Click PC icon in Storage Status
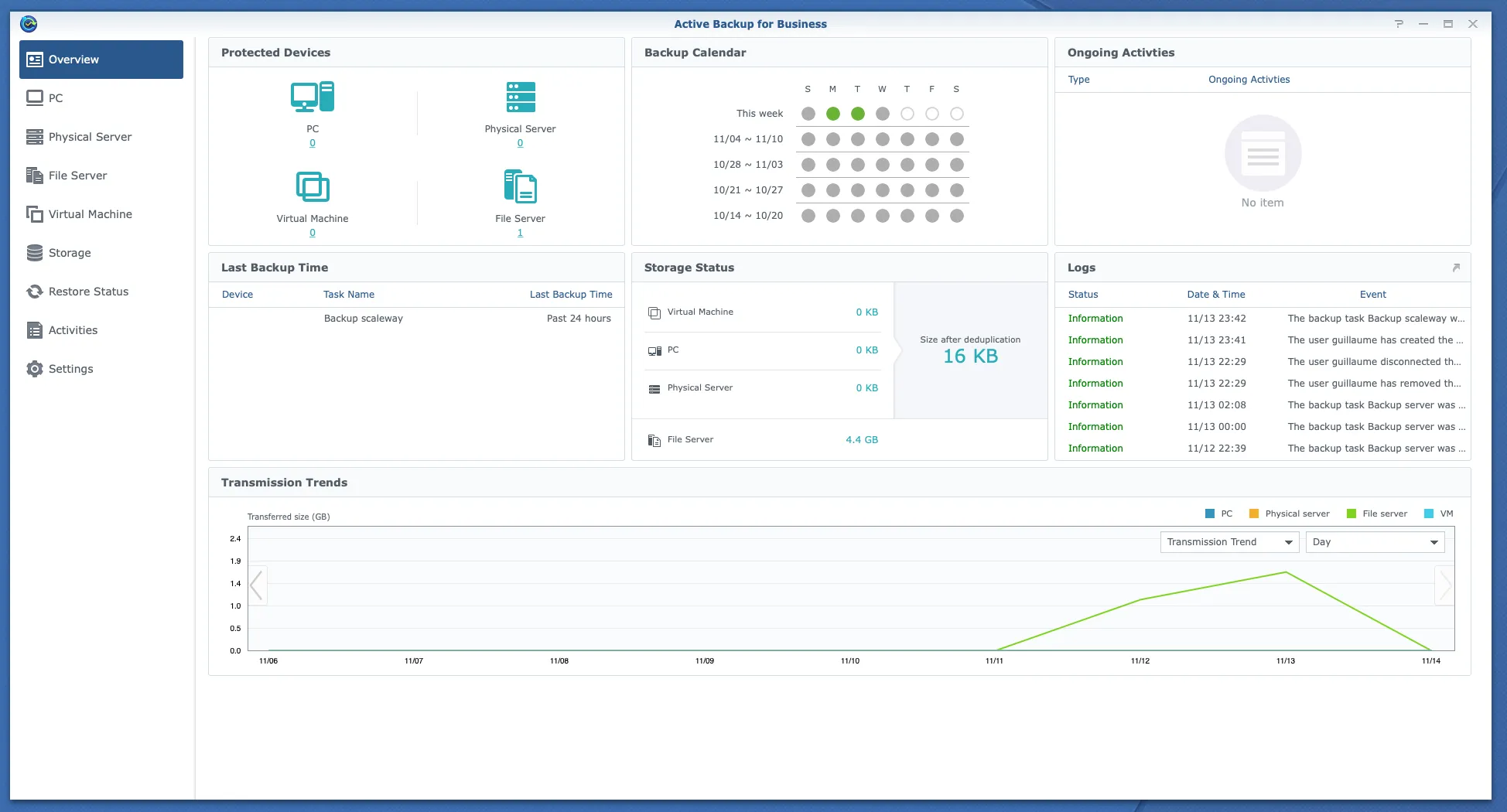The height and width of the screenshot is (812, 1507). (654, 350)
